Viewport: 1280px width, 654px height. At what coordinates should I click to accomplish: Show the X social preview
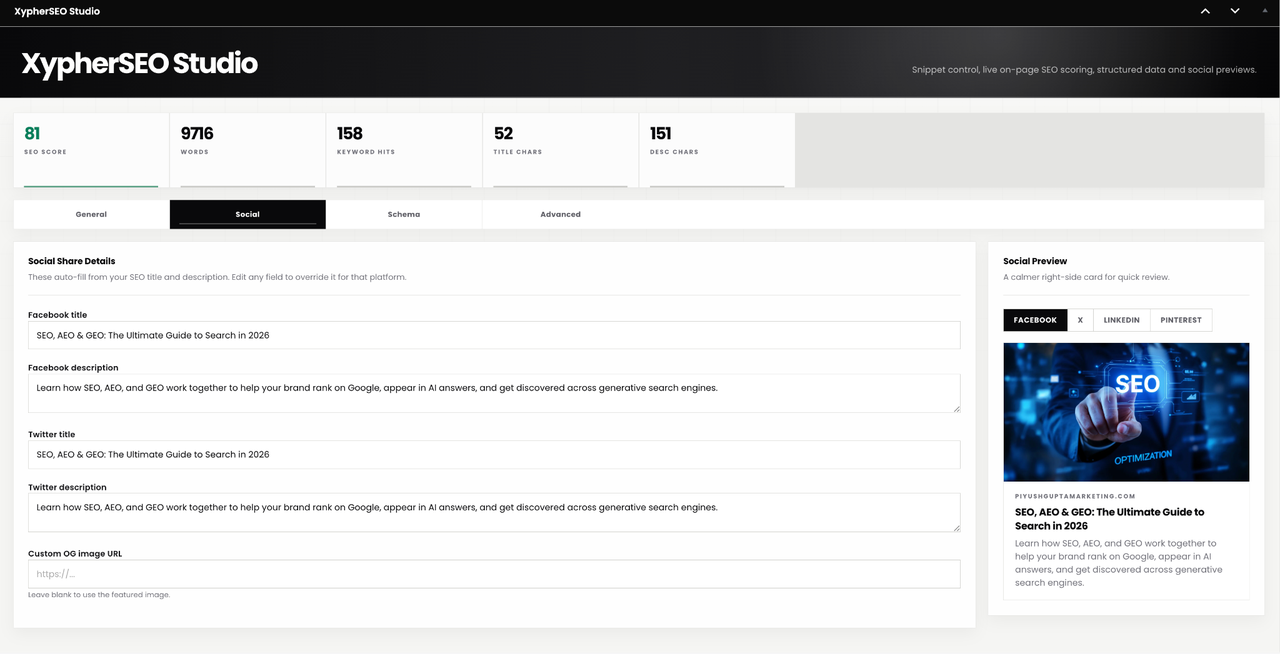pyautogui.click(x=1080, y=320)
